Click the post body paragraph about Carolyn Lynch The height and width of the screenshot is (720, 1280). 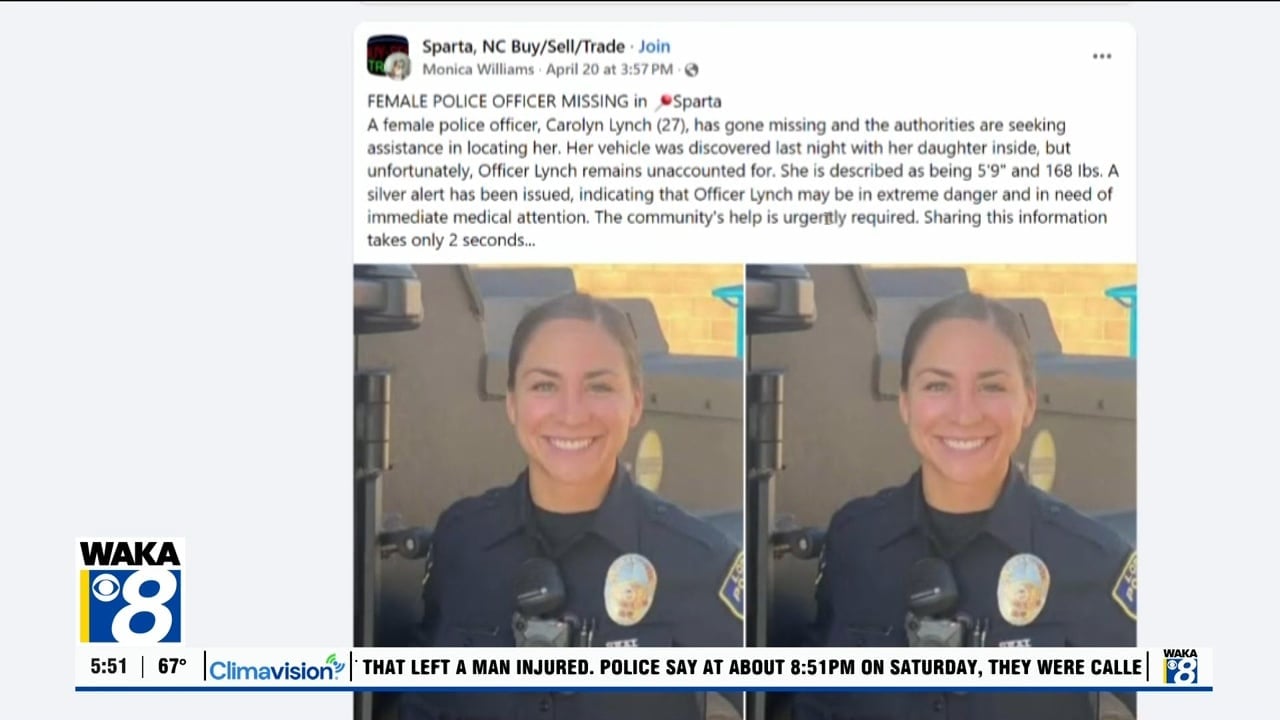741,183
